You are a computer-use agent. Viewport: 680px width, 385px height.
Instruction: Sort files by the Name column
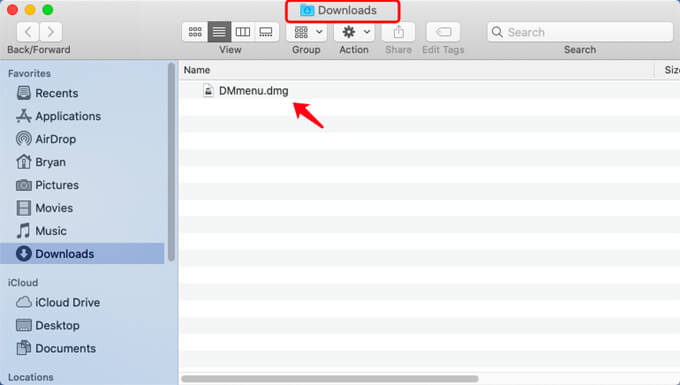(197, 70)
